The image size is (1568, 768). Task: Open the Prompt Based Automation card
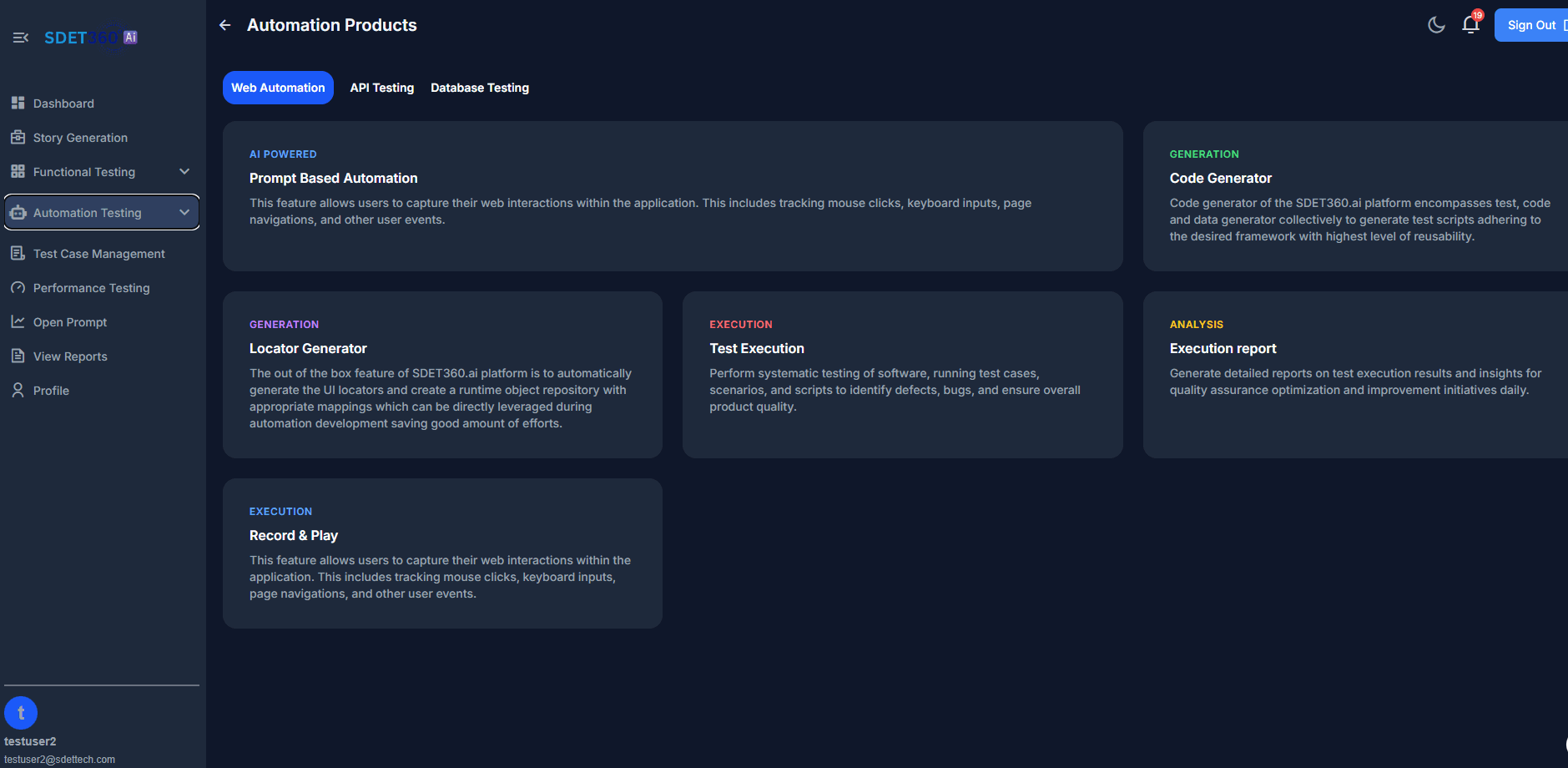click(x=672, y=196)
